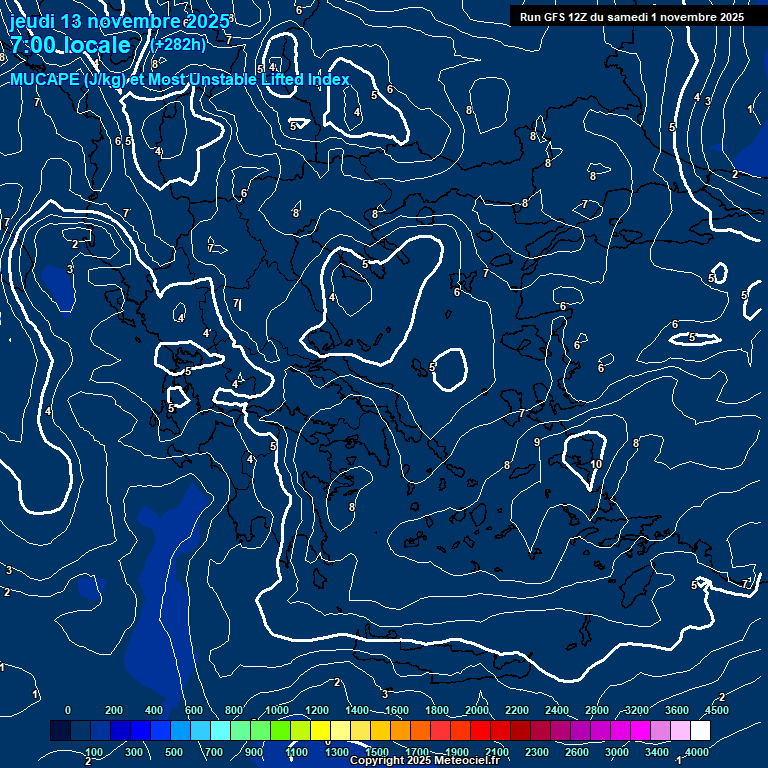
Task: Click the white swatch ending the color legend
Action: click(700, 730)
